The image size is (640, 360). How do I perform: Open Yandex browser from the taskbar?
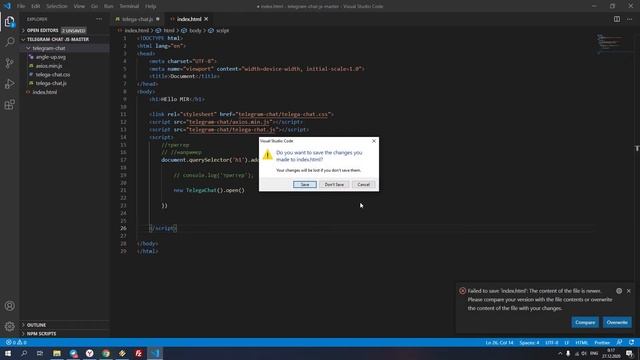pyautogui.click(x=89, y=353)
